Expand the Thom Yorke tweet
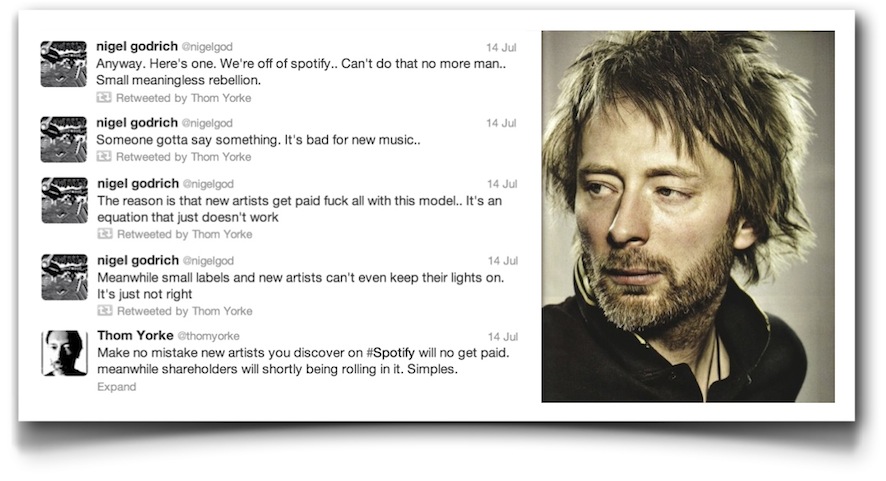Screen dimensions: 886x481 click(116, 387)
